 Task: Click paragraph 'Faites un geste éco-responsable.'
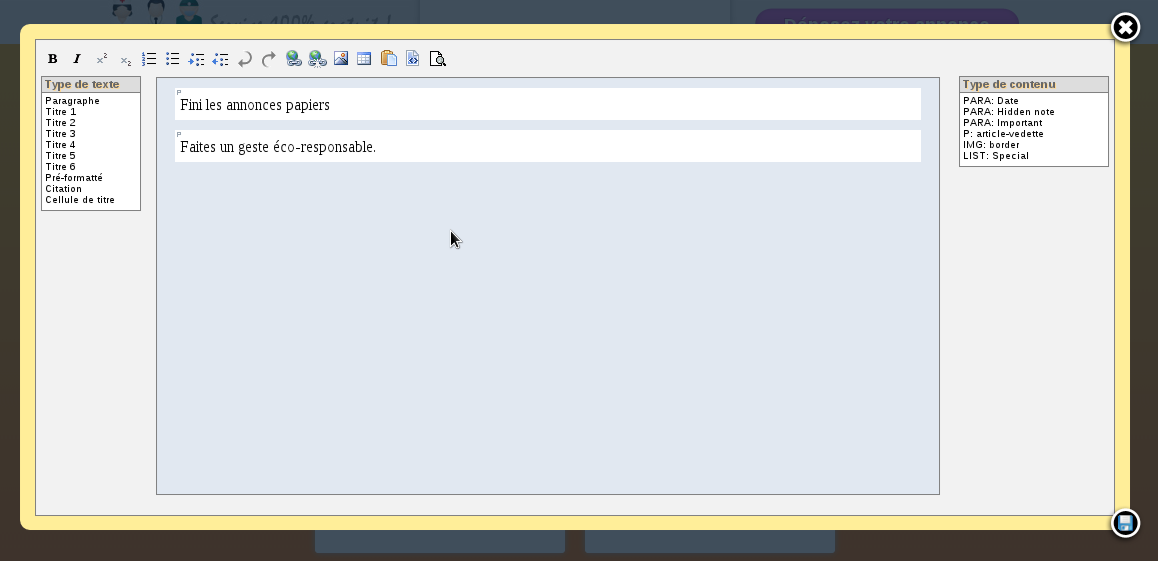[278, 147]
